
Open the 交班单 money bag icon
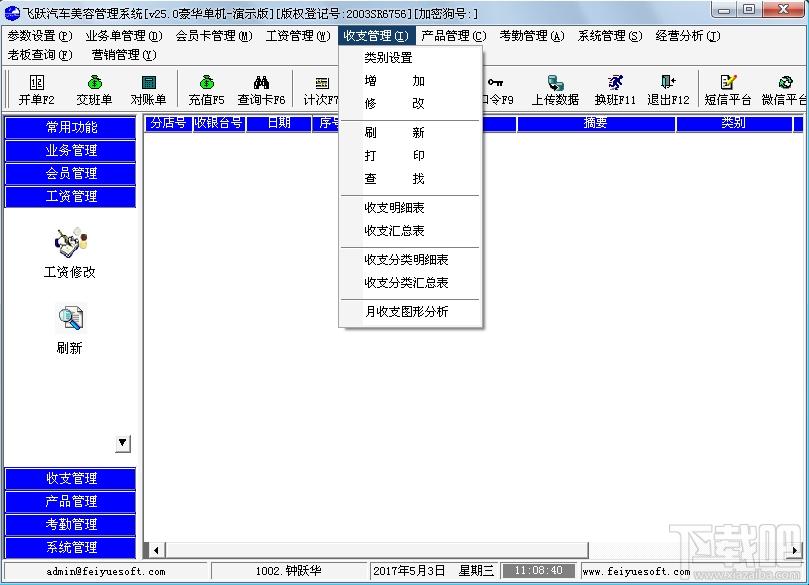pyautogui.click(x=94, y=82)
